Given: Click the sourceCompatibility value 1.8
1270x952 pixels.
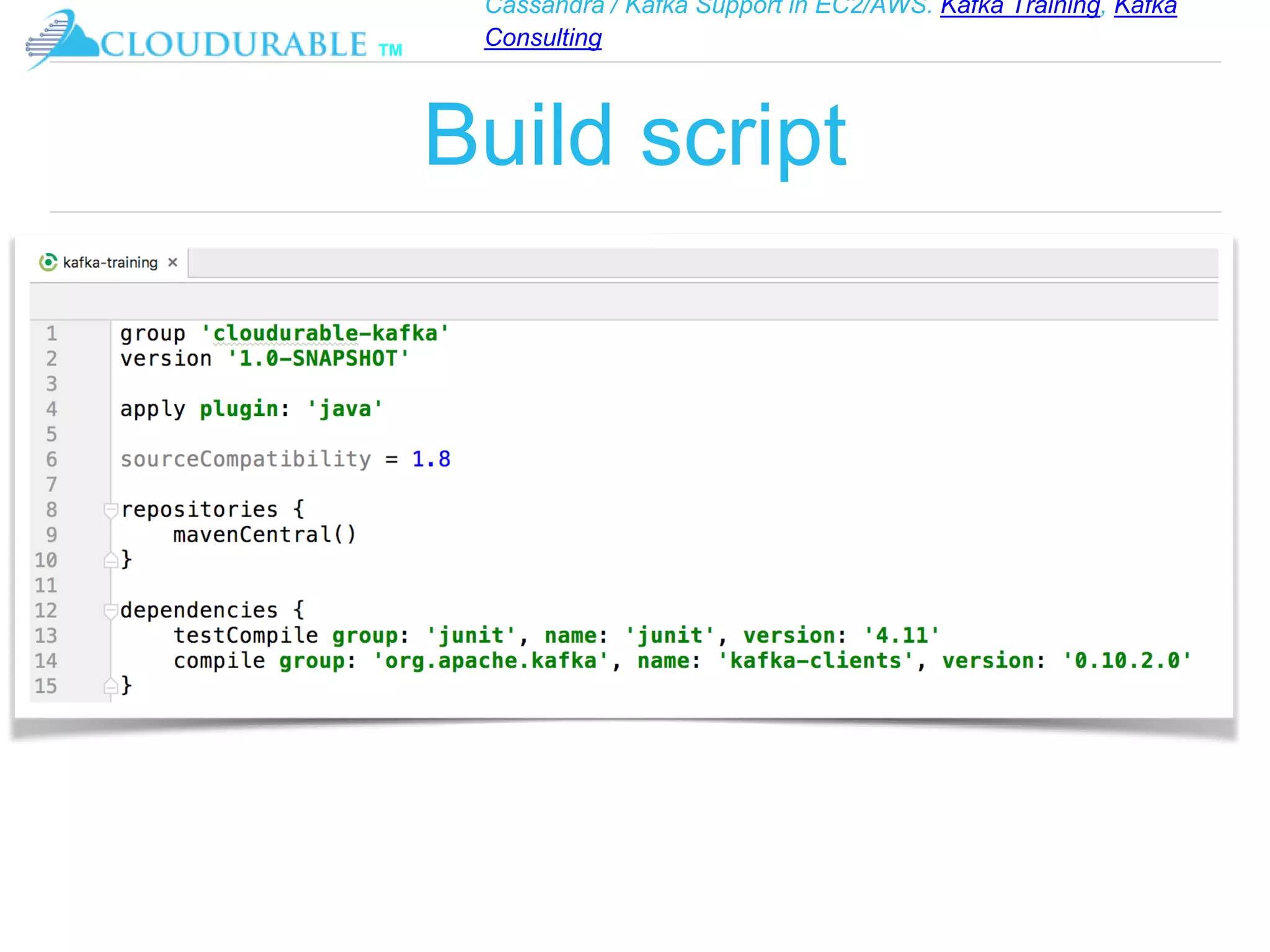Looking at the screenshot, I should pos(431,459).
